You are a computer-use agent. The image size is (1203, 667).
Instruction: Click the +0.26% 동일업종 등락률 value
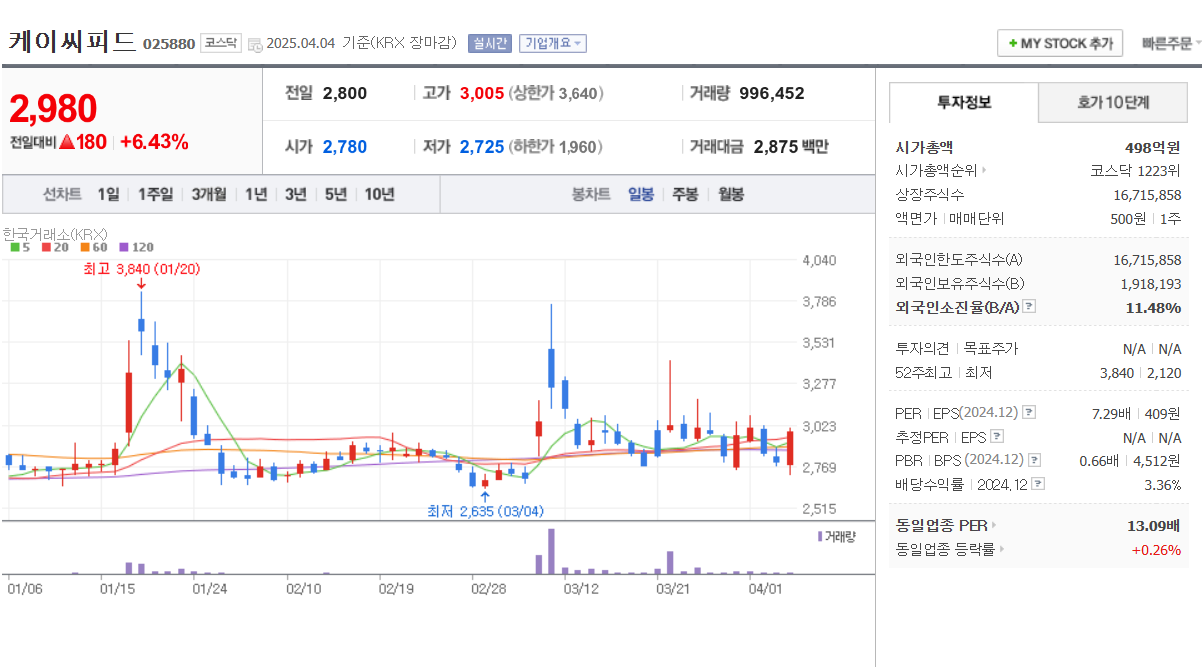(1156, 549)
